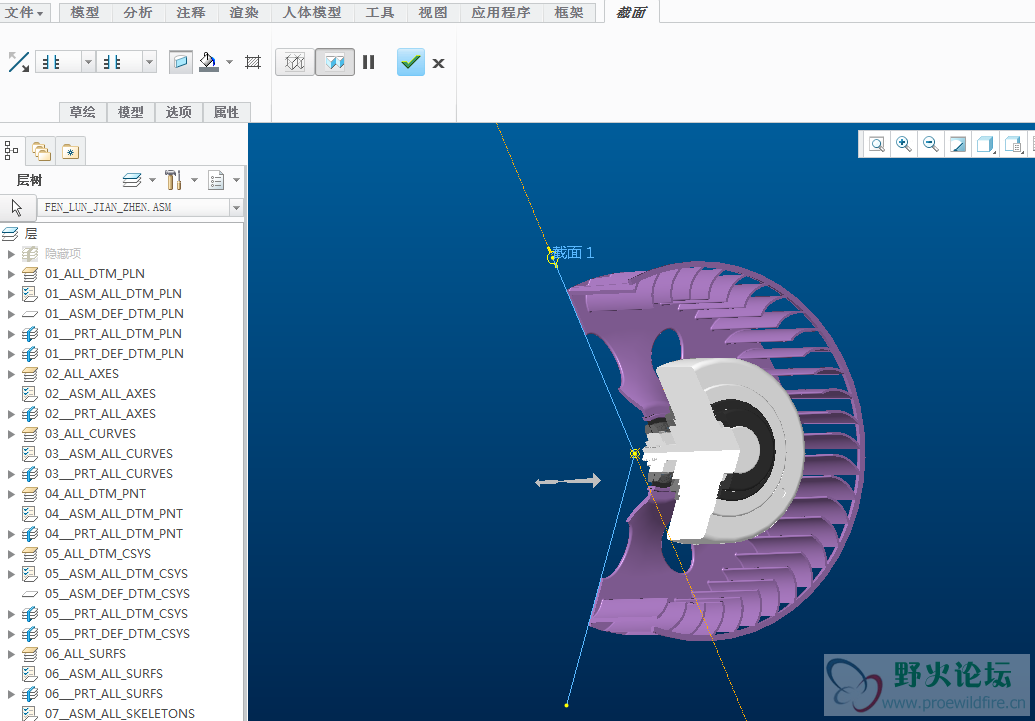
Task: Switch to the 视图 ribbon tab
Action: point(433,13)
